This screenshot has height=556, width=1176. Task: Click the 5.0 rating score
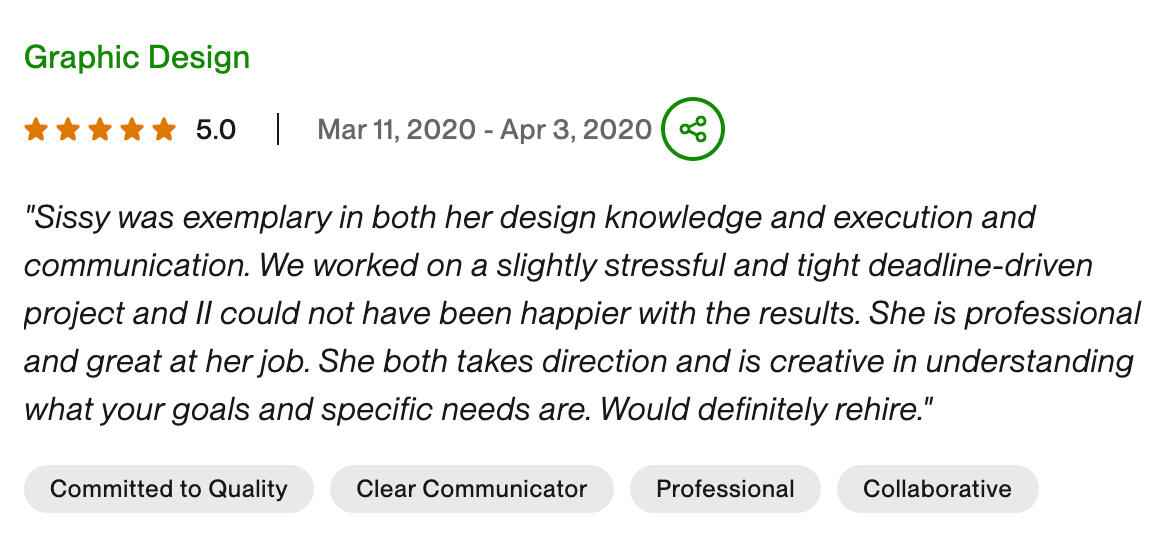tap(215, 130)
